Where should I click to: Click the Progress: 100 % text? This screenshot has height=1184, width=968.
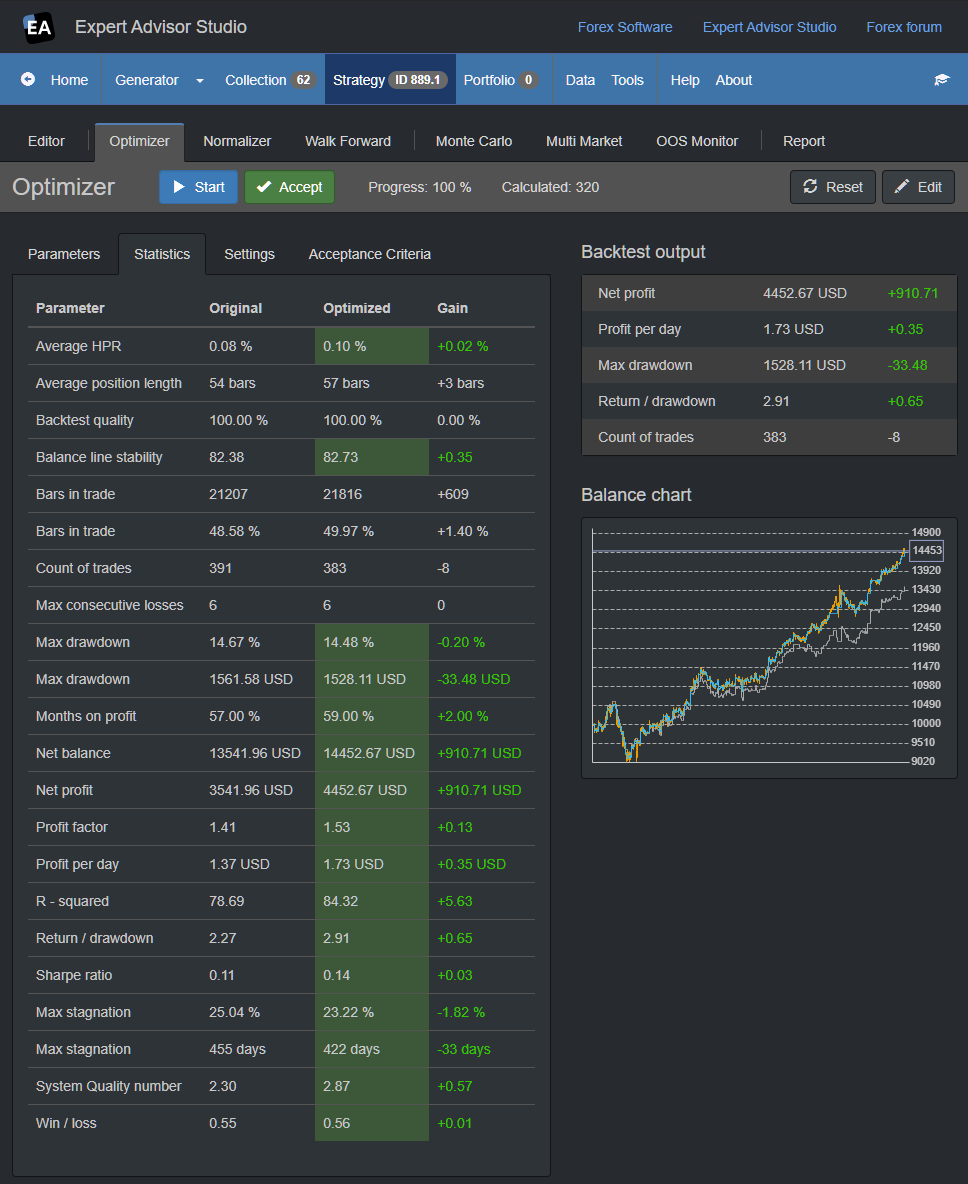tap(420, 187)
